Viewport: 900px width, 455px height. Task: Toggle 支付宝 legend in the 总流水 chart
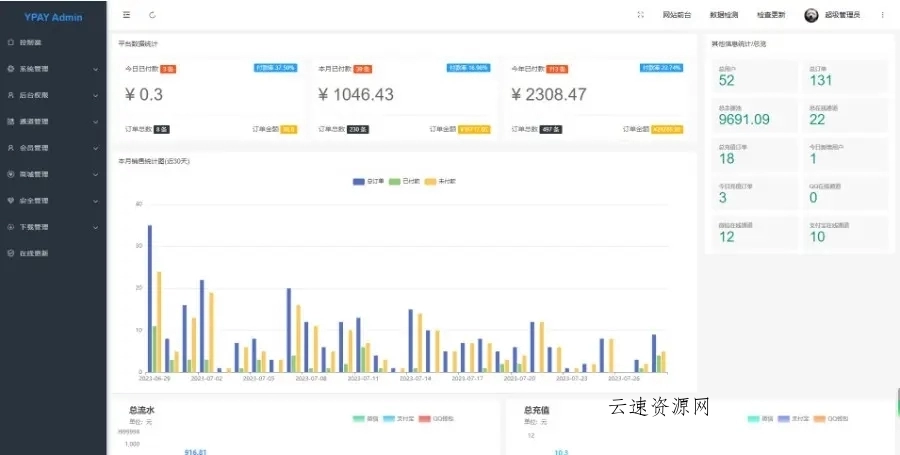click(398, 419)
